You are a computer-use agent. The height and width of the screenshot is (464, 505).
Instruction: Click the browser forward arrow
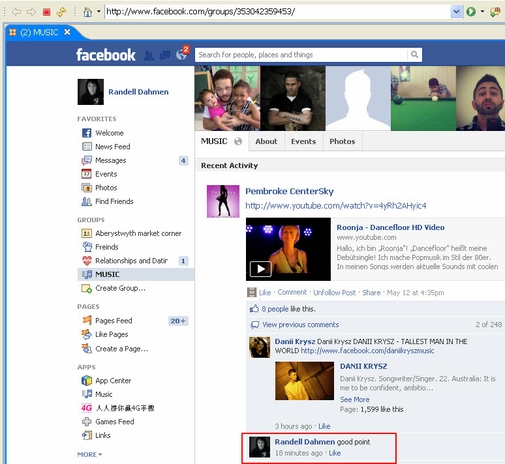[x=31, y=12]
